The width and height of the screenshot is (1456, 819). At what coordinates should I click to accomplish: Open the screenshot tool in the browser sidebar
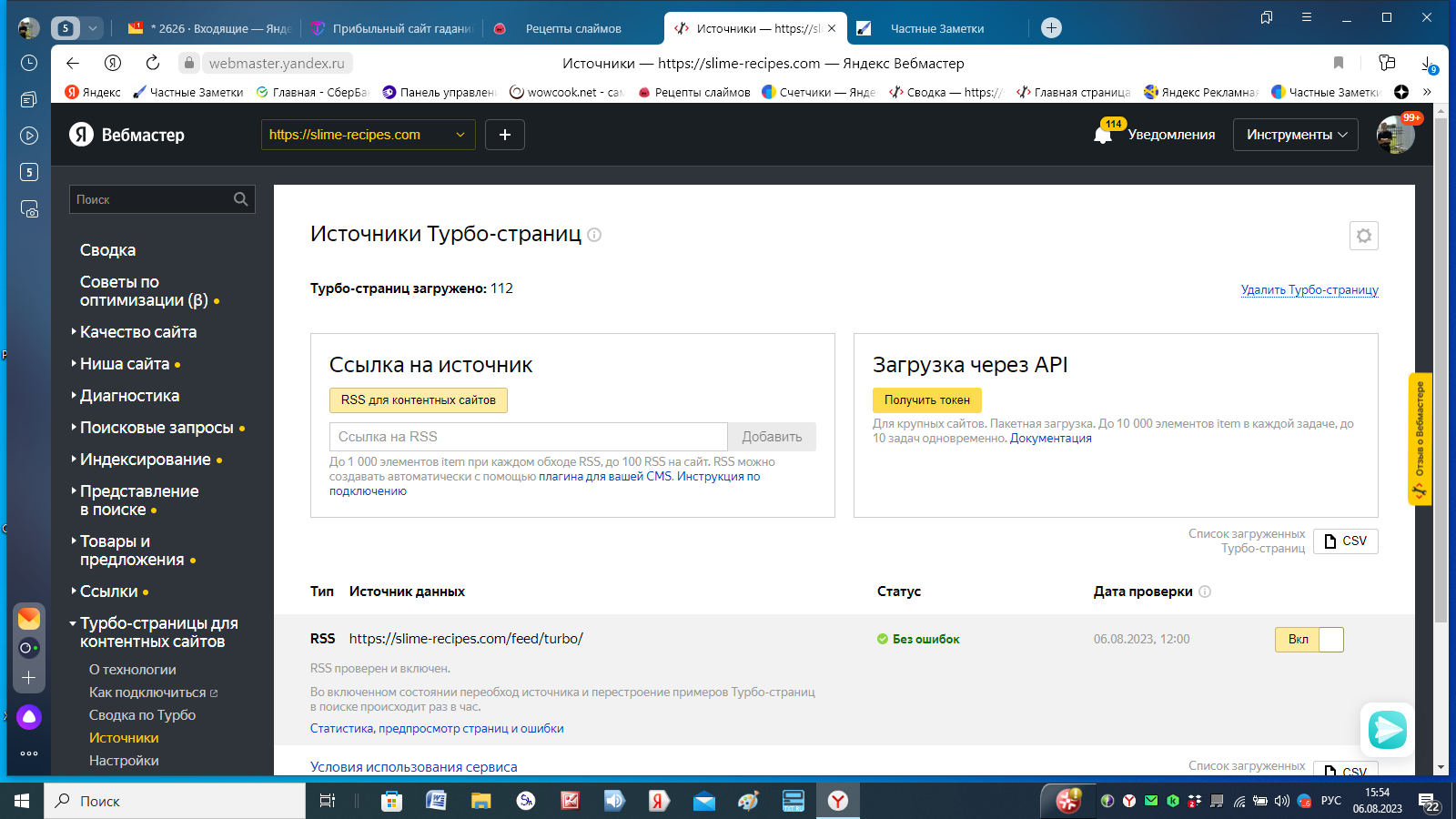click(29, 209)
